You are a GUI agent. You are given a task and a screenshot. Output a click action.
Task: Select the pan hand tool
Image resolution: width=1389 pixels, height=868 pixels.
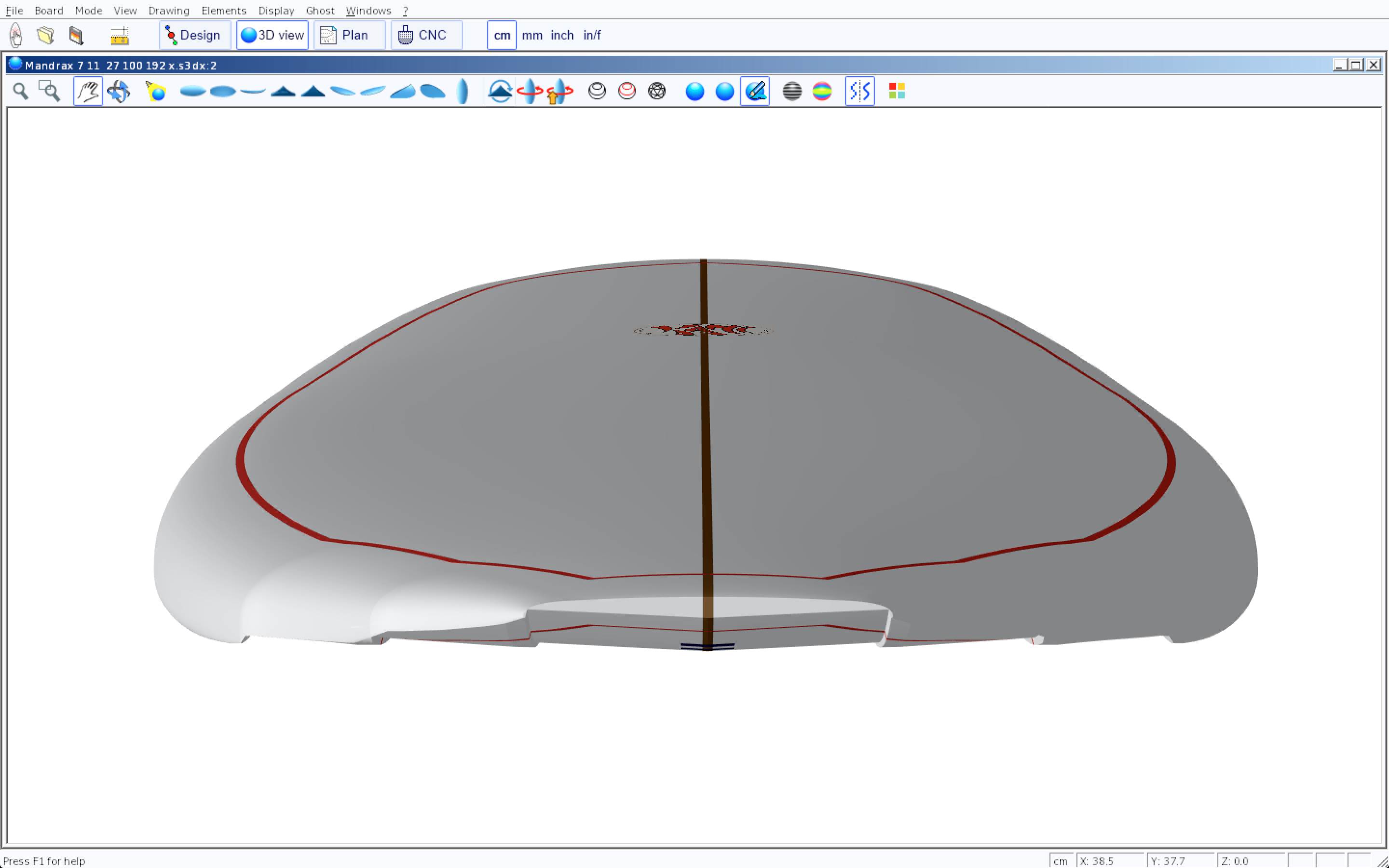tap(88, 91)
